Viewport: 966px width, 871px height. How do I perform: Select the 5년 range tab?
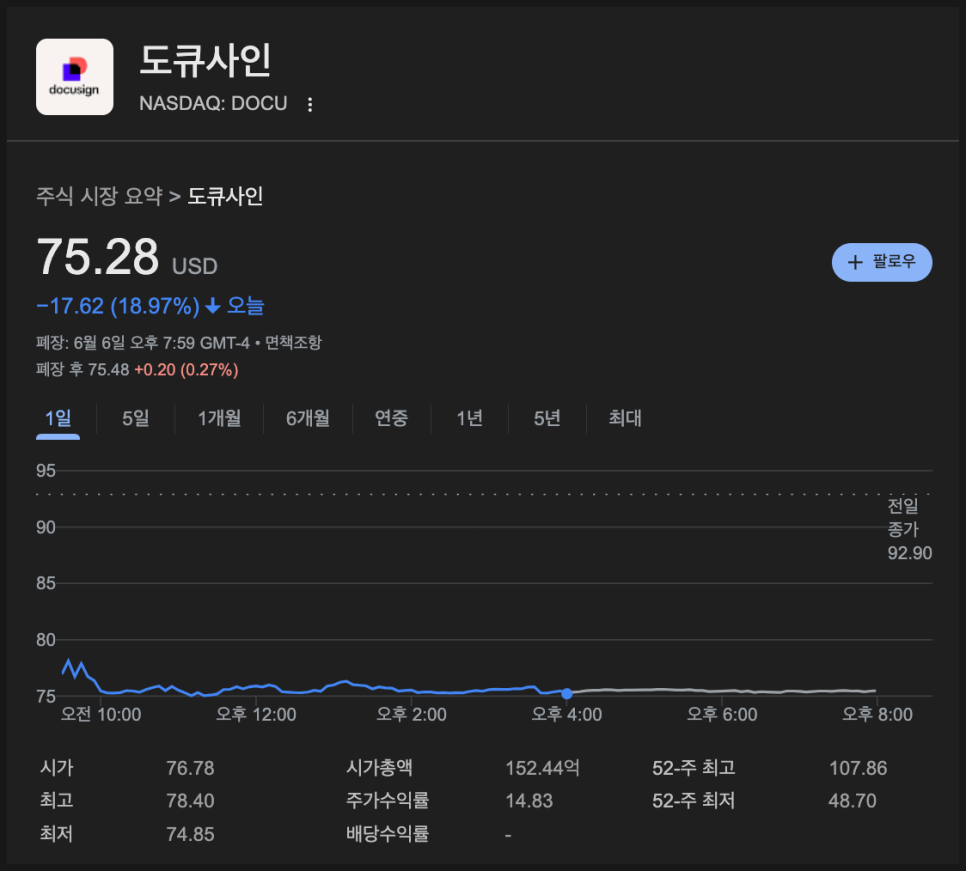[x=547, y=419]
